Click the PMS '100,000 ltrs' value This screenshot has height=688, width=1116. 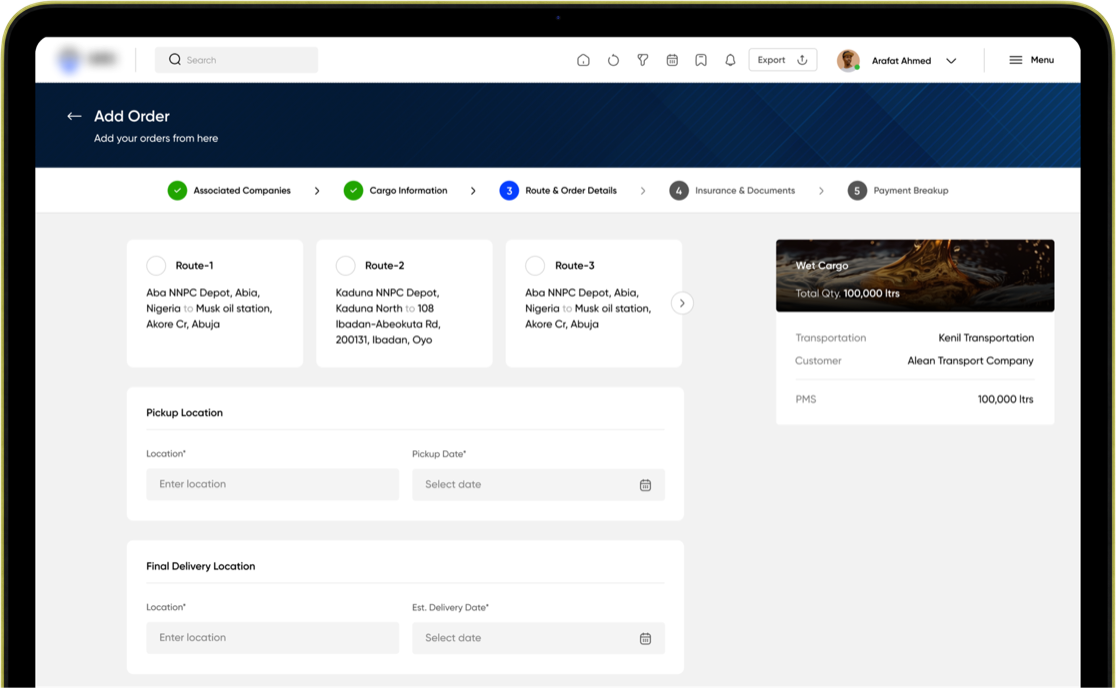[x=1005, y=399]
